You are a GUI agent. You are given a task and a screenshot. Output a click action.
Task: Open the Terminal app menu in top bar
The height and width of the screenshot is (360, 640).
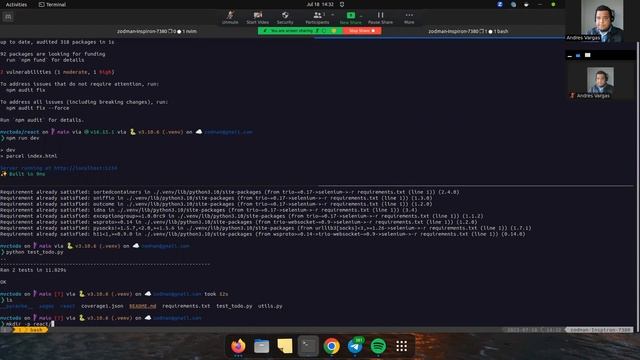pyautogui.click(x=52, y=4)
